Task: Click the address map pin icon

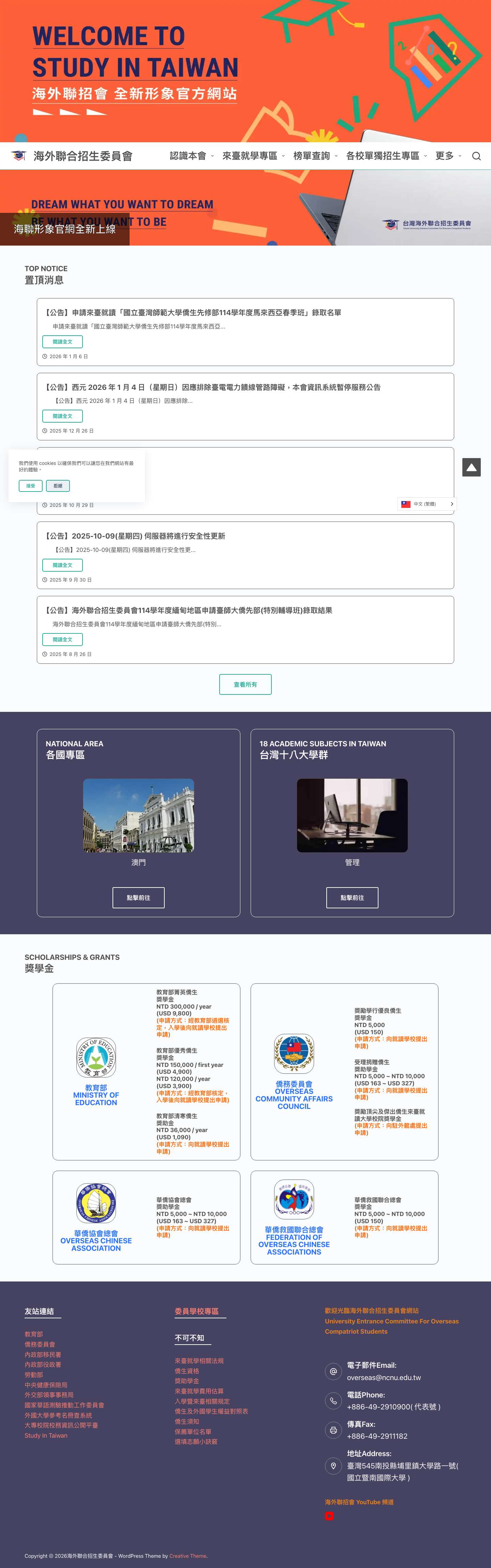Action: 333,1466
